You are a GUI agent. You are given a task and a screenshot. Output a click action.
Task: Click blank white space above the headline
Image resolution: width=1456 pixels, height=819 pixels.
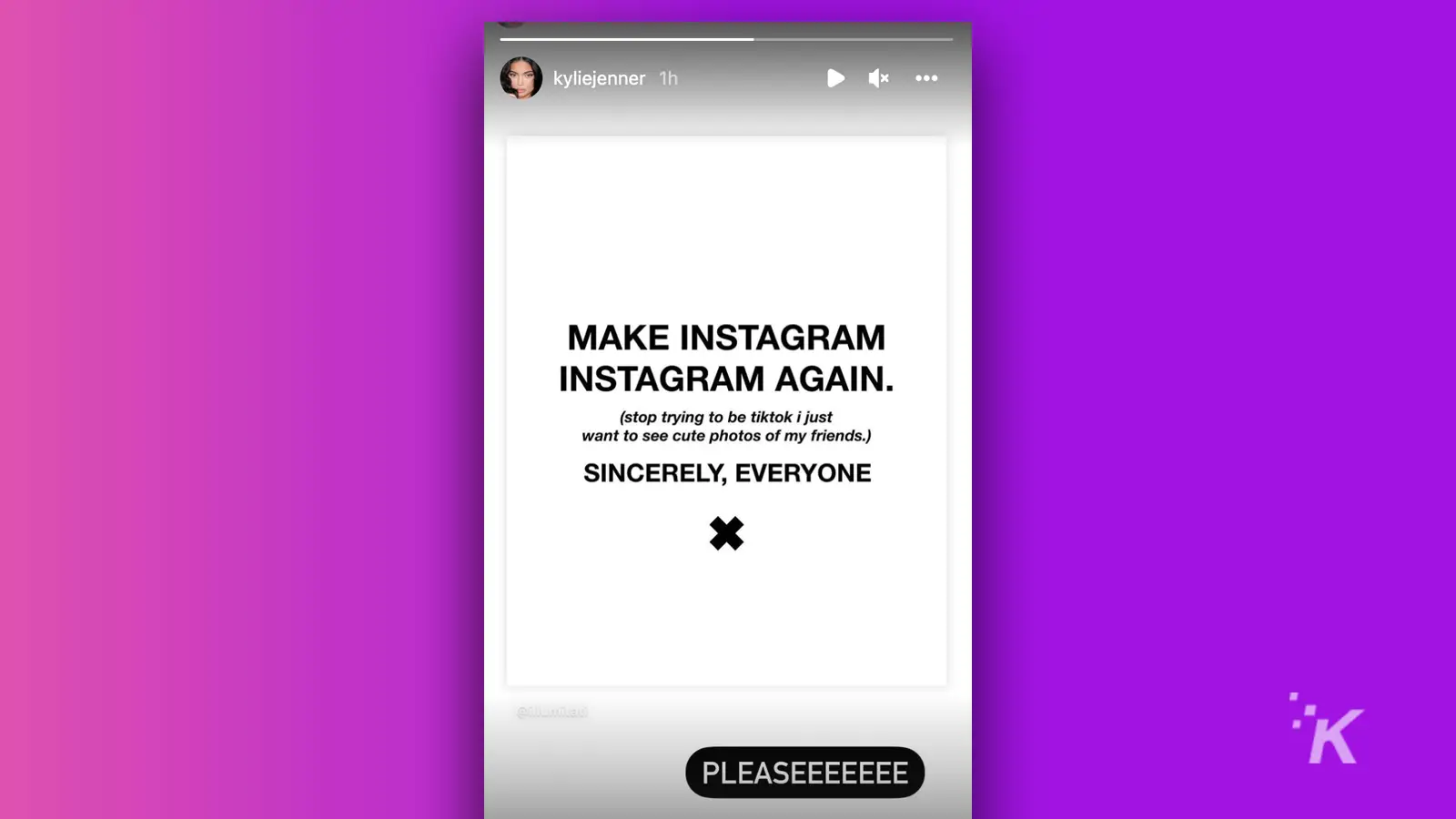(726, 227)
